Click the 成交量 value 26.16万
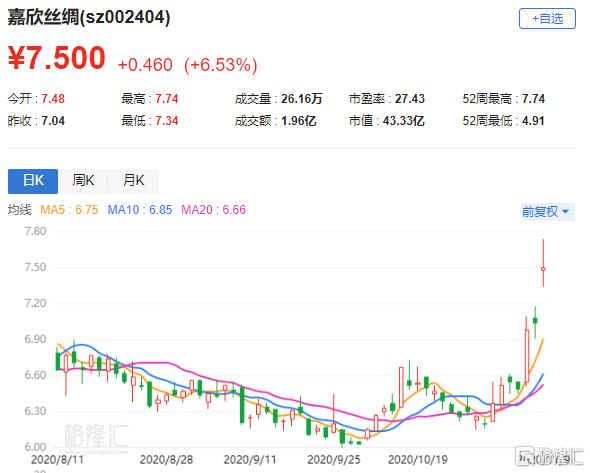The width and height of the screenshot is (590, 473). coord(302,99)
